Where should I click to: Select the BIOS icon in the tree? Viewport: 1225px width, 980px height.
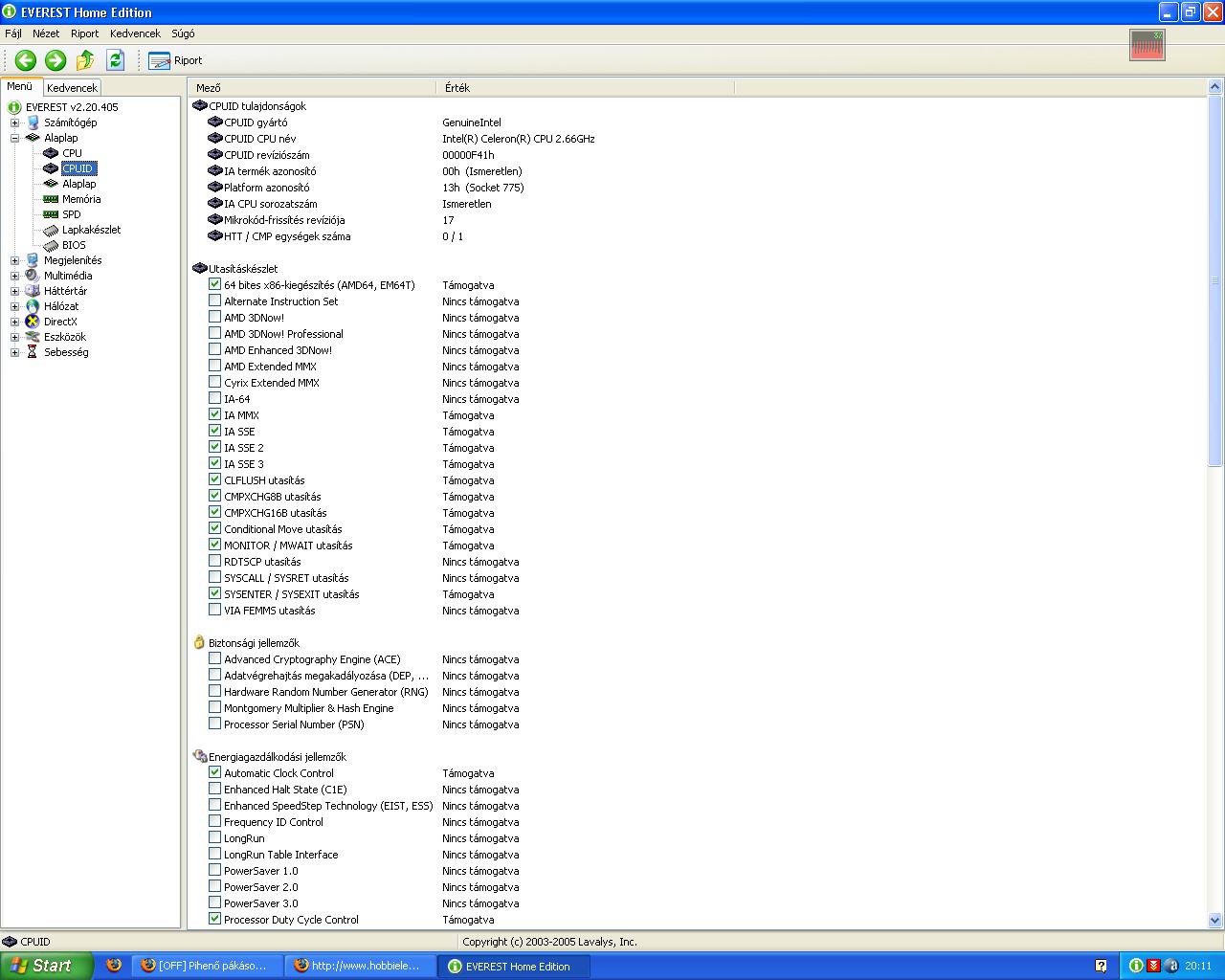point(52,245)
